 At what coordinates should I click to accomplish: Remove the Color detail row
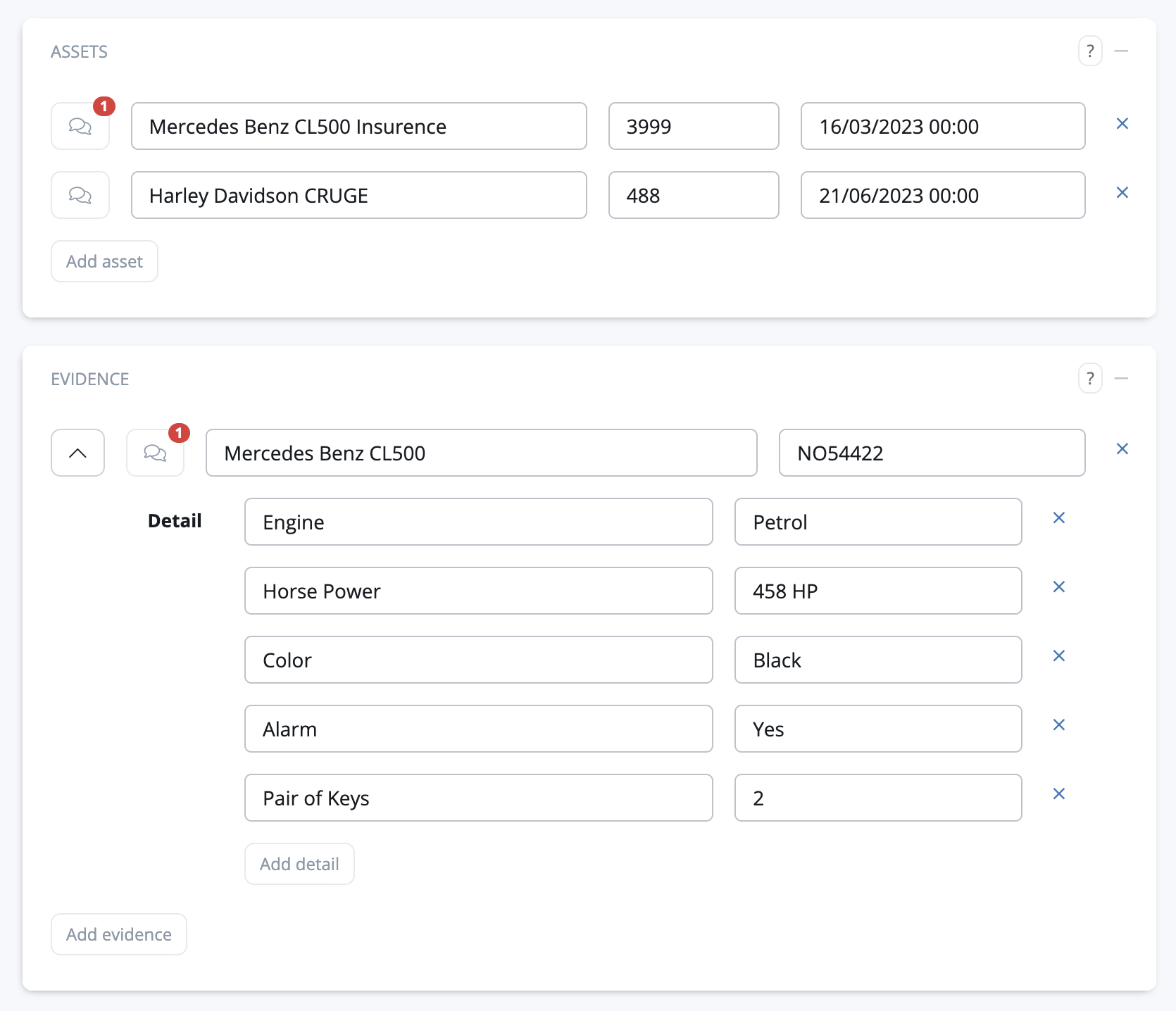coord(1058,656)
